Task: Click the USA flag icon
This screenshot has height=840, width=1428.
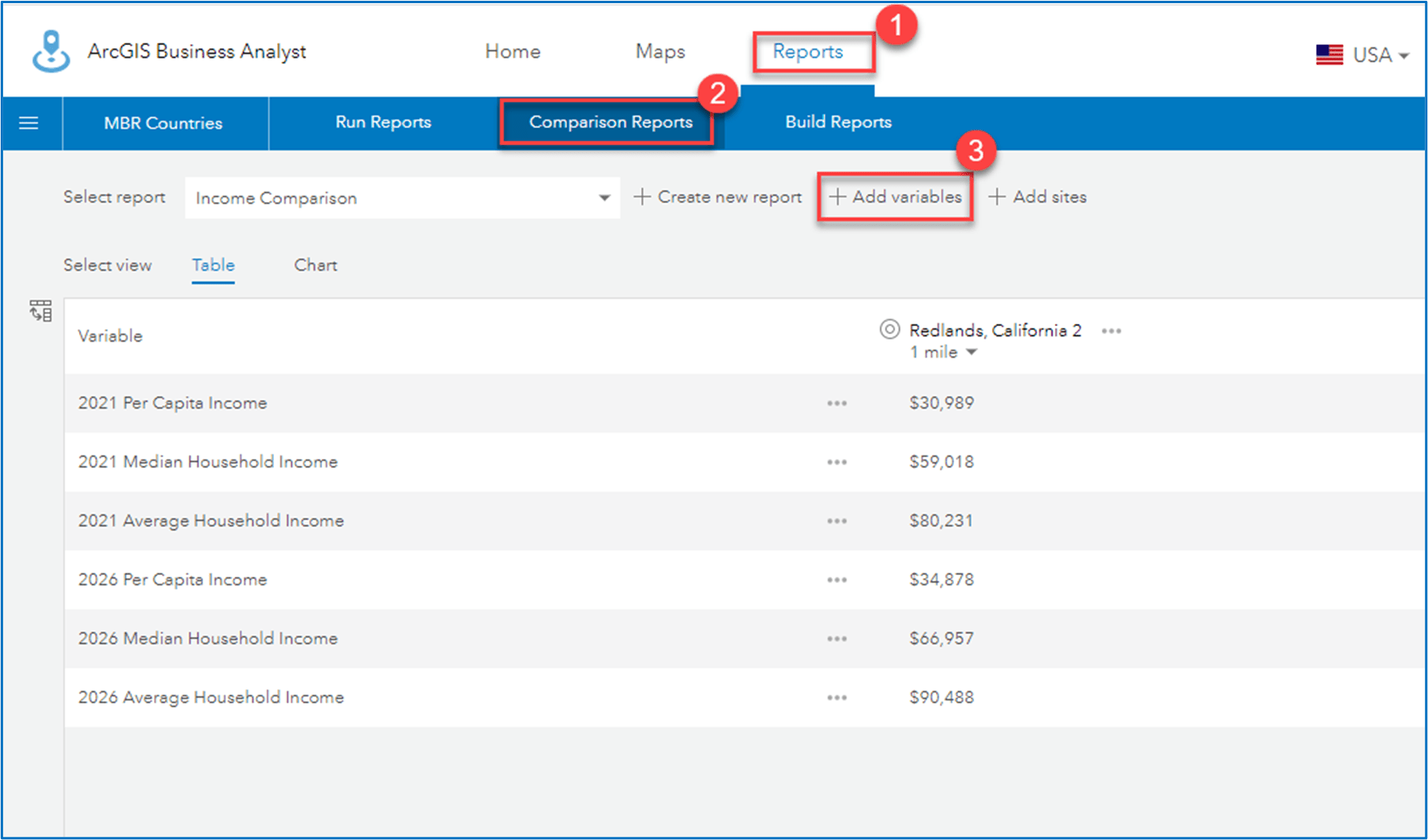Action: coord(1328,54)
